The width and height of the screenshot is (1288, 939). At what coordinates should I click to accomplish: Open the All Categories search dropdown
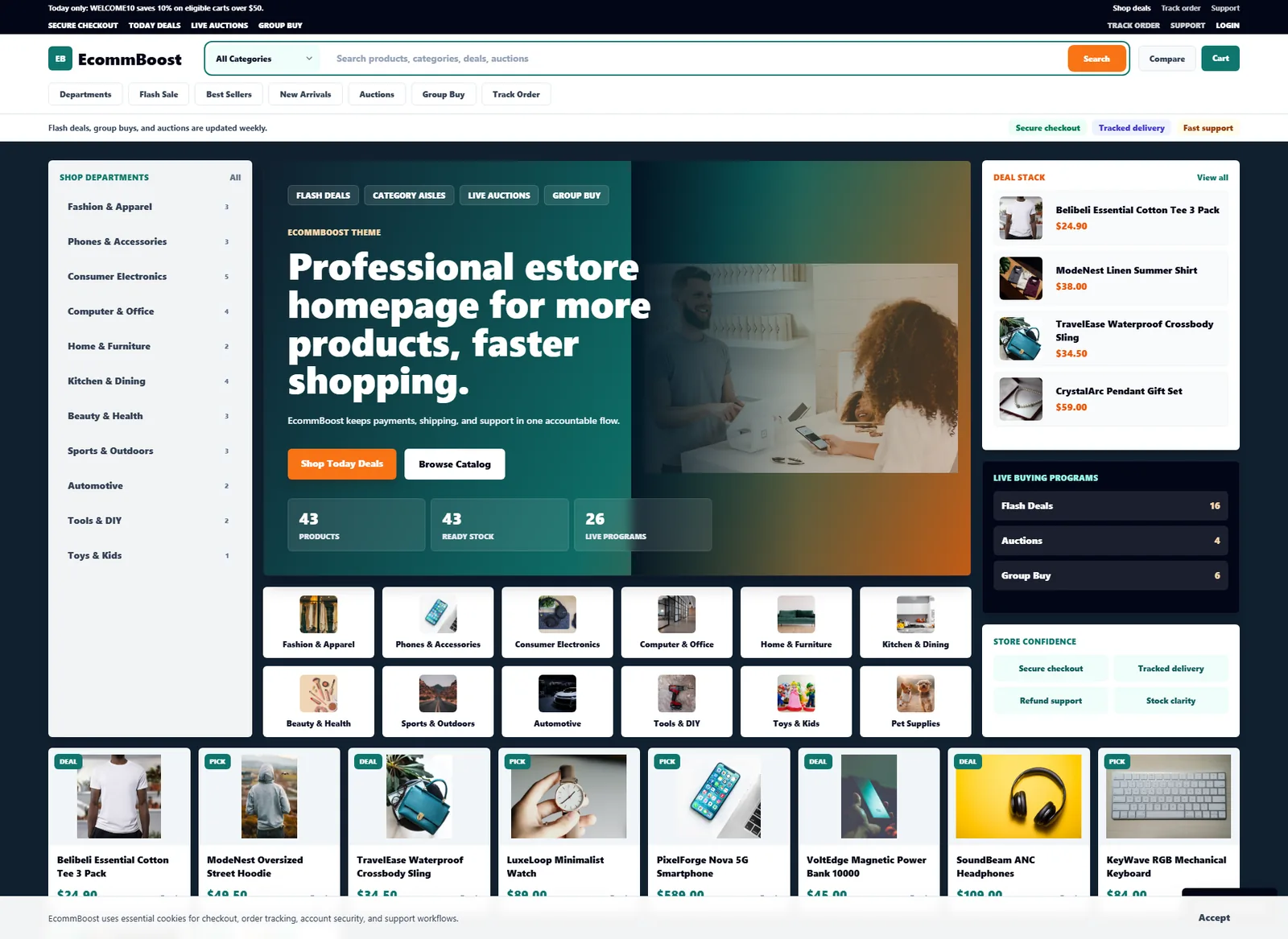(x=264, y=59)
